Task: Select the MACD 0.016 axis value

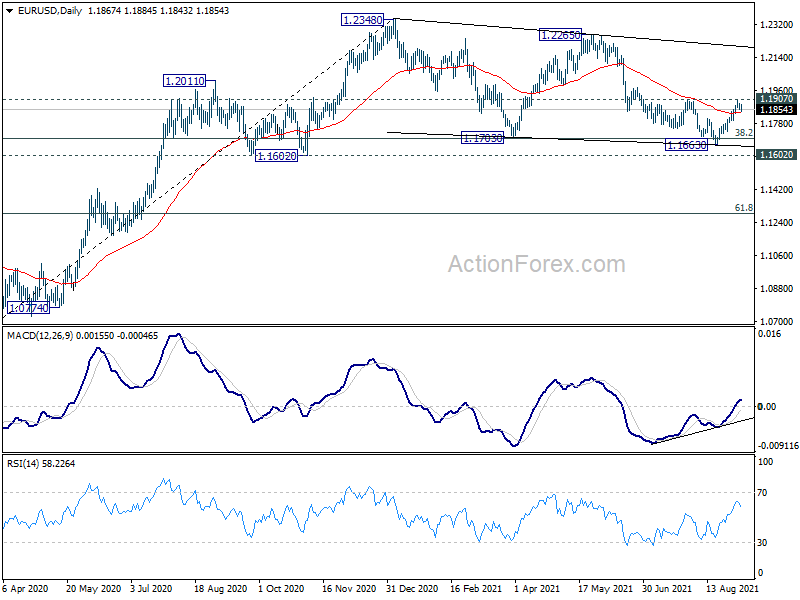Action: pyautogui.click(x=770, y=337)
